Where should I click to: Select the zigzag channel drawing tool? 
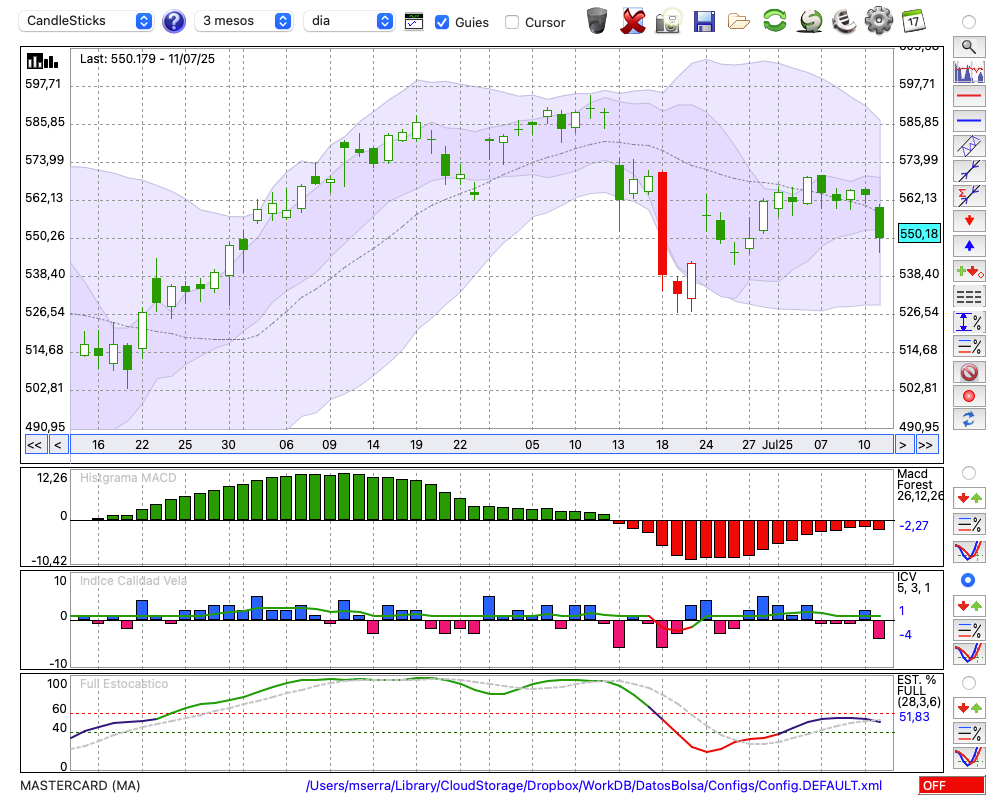pyautogui.click(x=969, y=145)
